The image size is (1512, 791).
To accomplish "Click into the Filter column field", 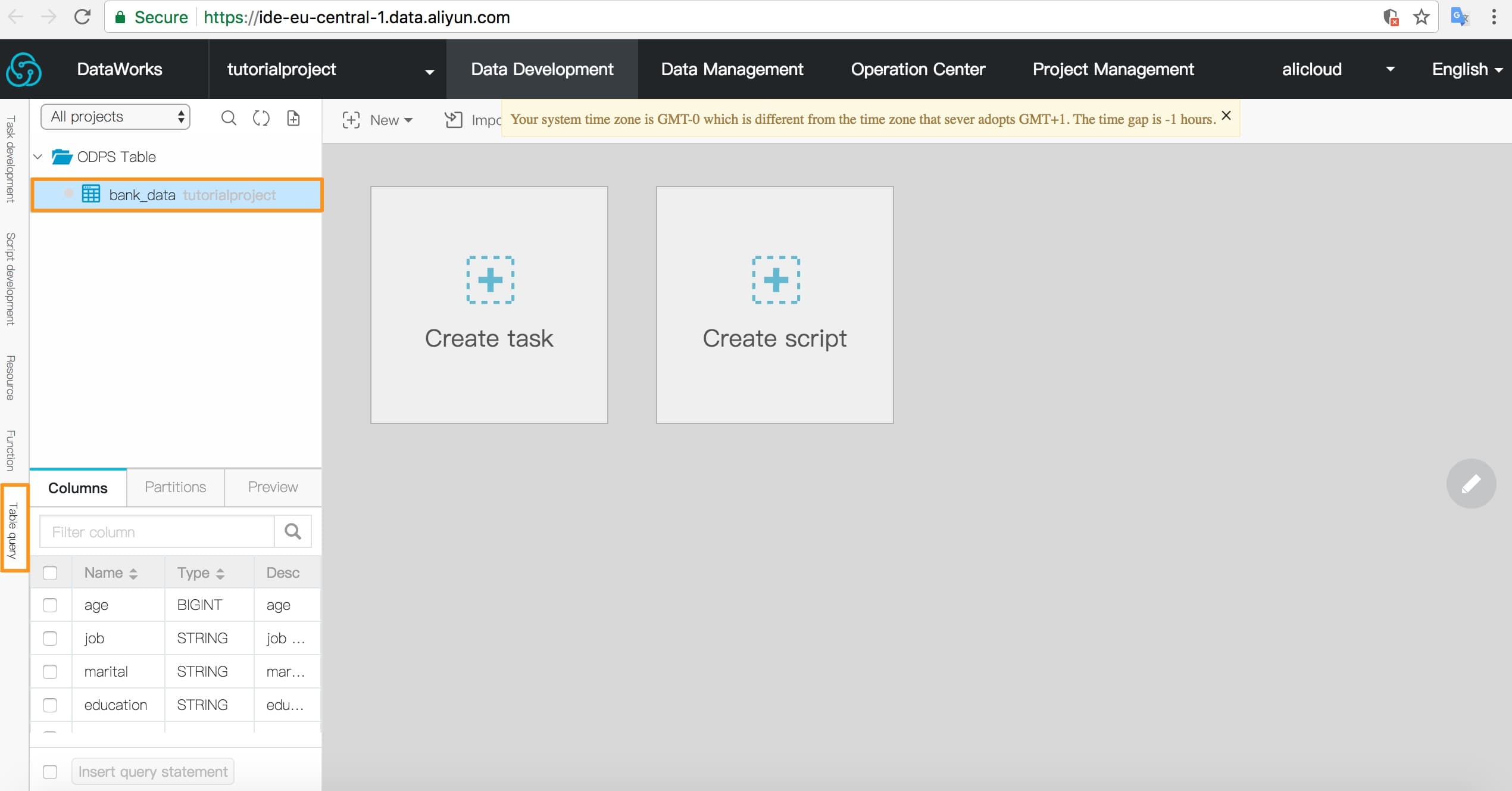I will [157, 531].
